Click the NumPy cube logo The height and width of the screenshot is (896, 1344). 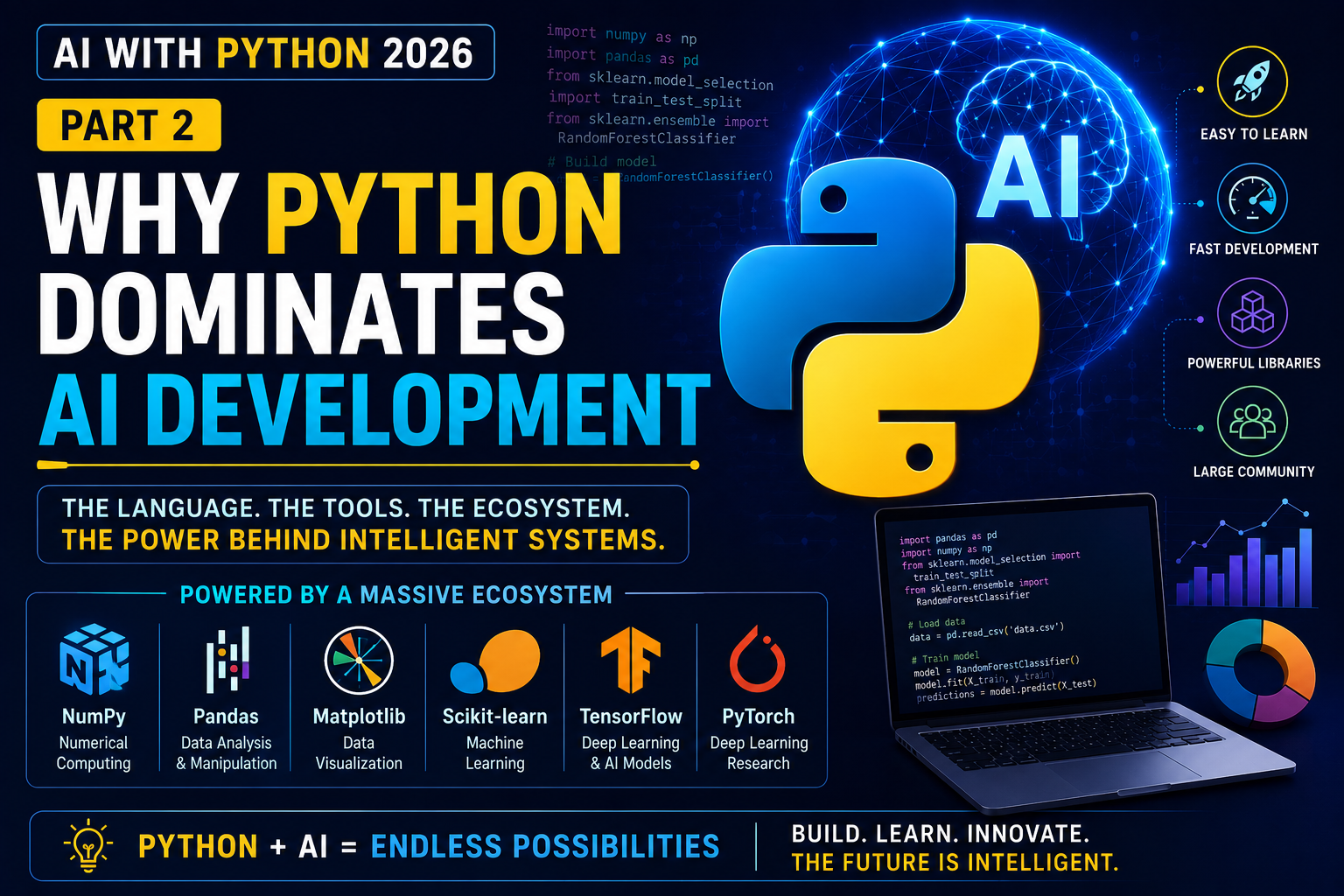94,660
